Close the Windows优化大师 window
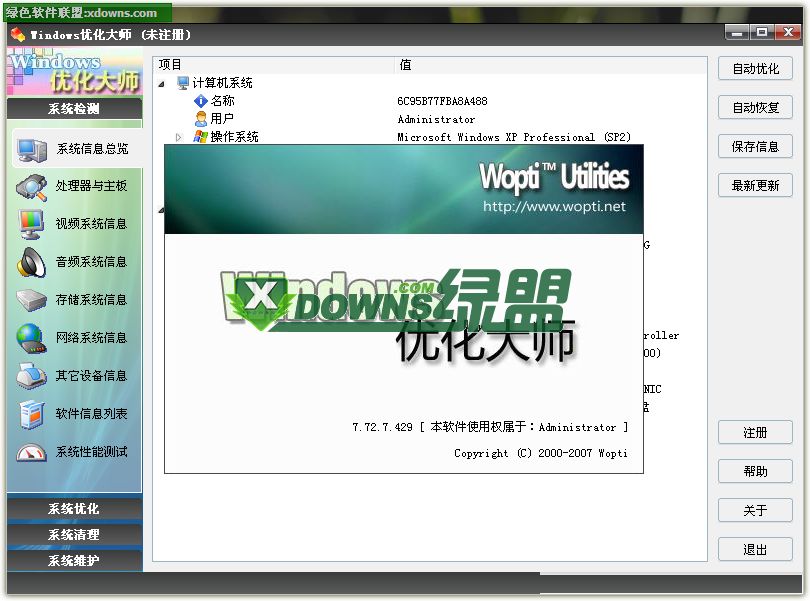This screenshot has height=601, width=810. (788, 33)
